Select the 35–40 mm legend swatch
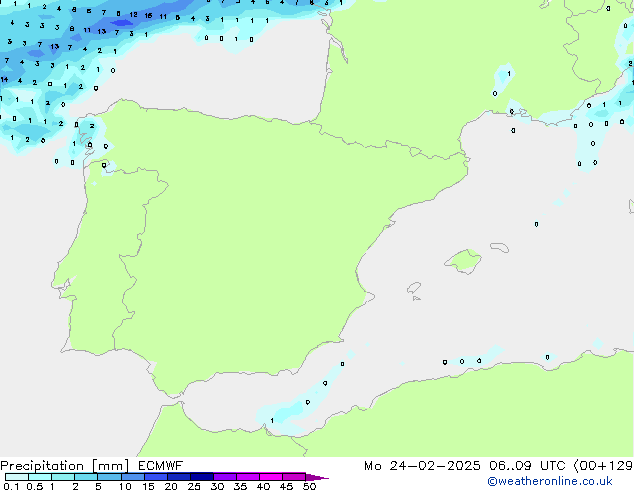634x490 pixels. [x=247, y=477]
